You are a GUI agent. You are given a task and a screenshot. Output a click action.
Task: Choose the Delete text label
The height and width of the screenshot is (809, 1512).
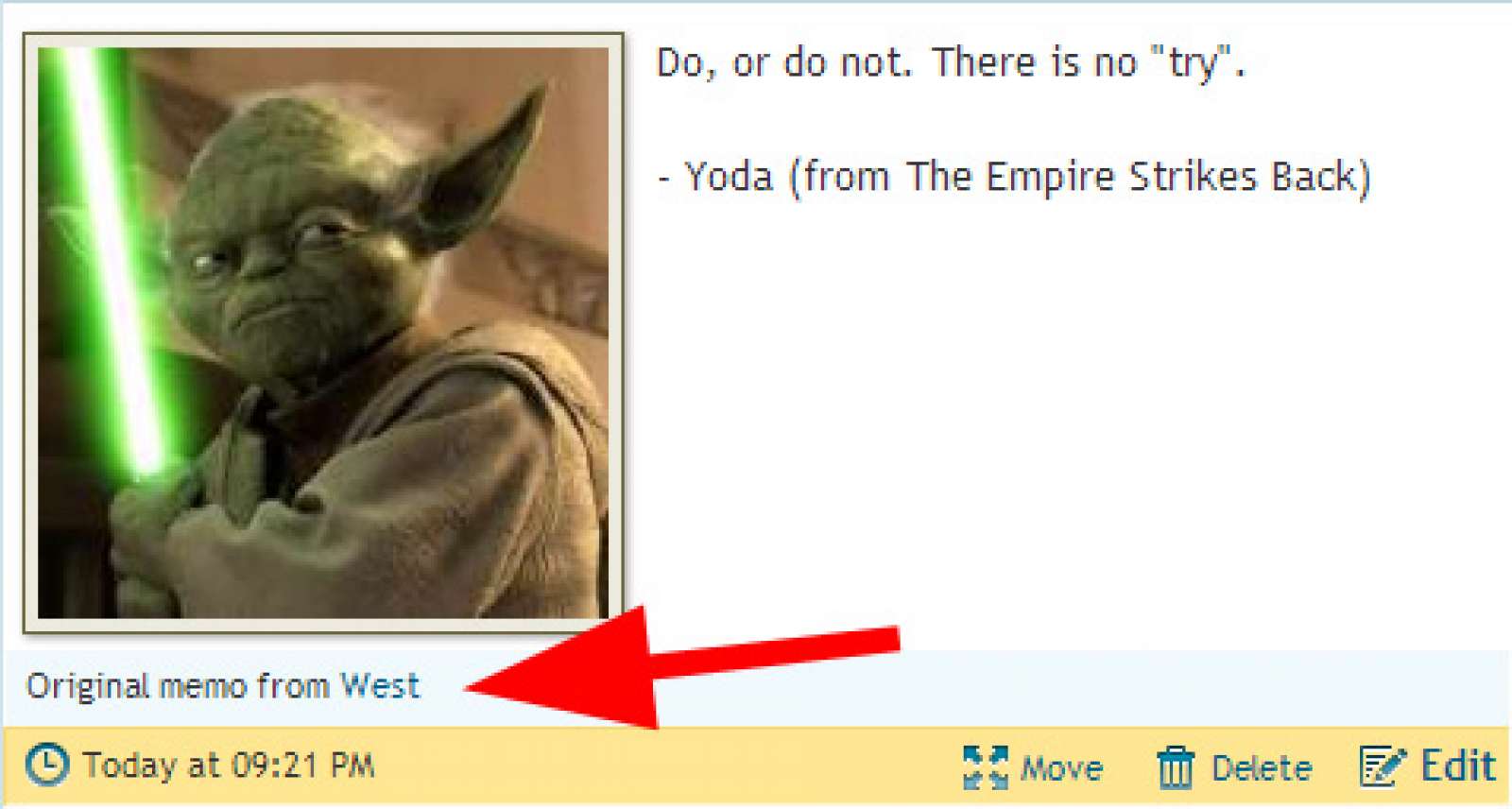(x=1262, y=767)
